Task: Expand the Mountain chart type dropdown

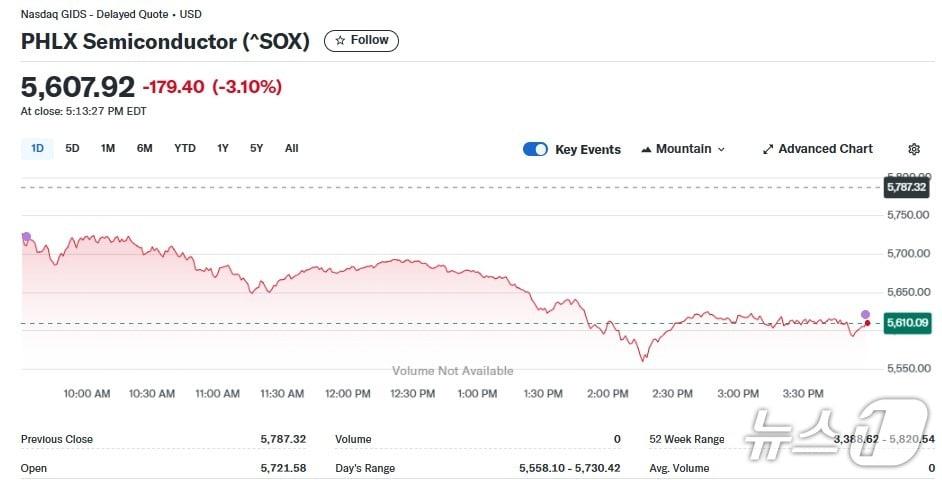Action: pyautogui.click(x=683, y=149)
